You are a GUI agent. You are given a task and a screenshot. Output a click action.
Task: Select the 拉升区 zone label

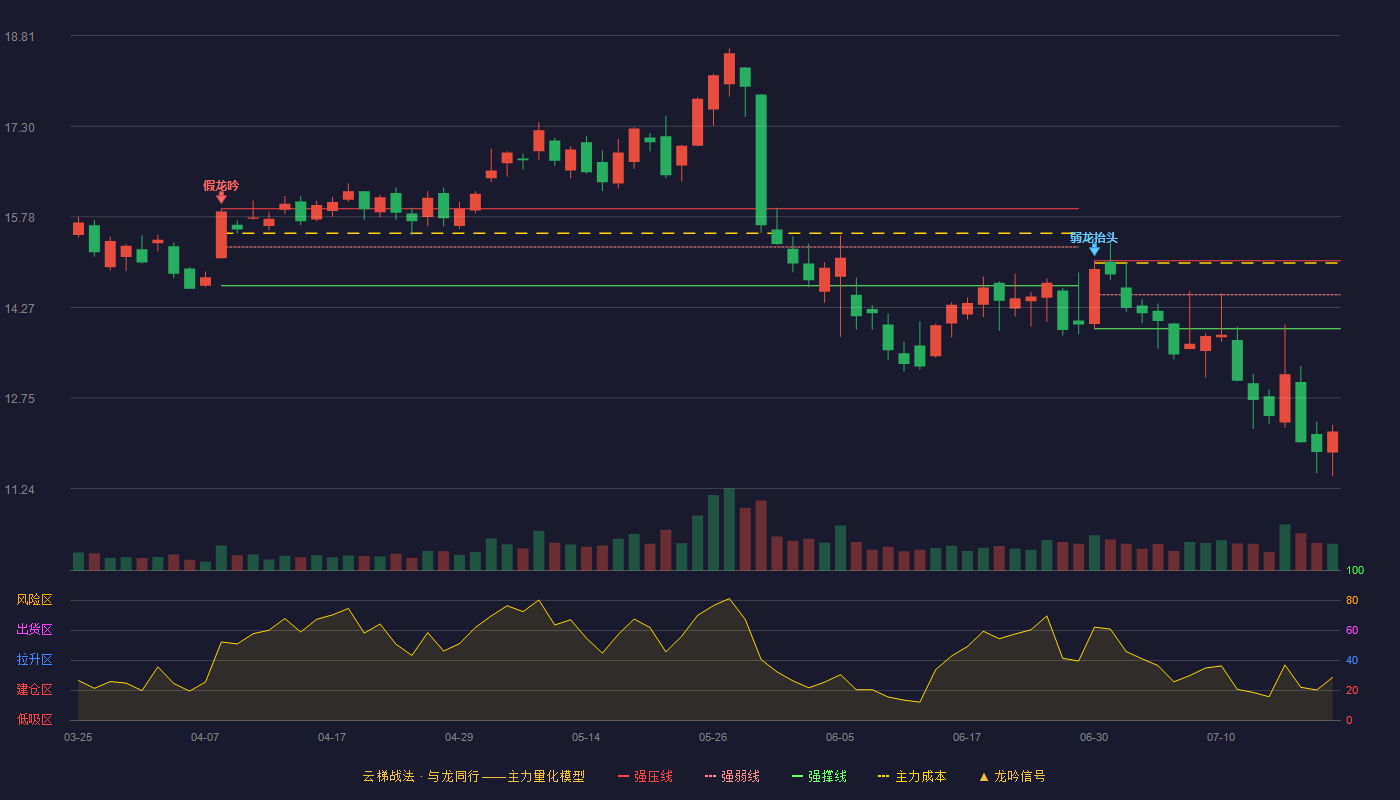34,660
